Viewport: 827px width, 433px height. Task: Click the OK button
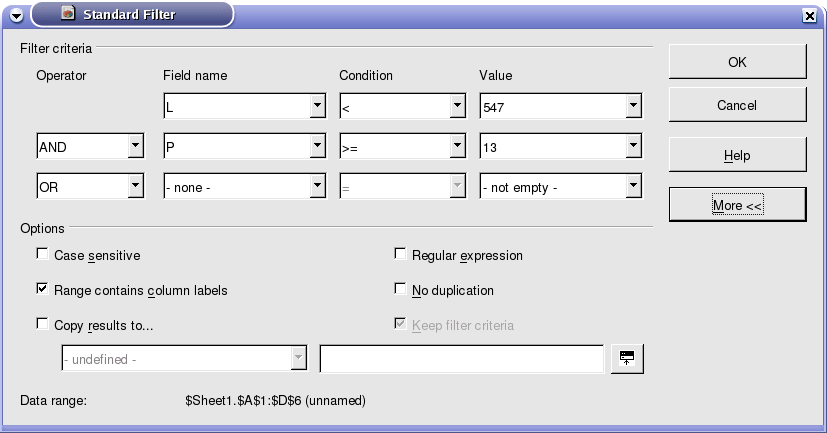(x=737, y=62)
